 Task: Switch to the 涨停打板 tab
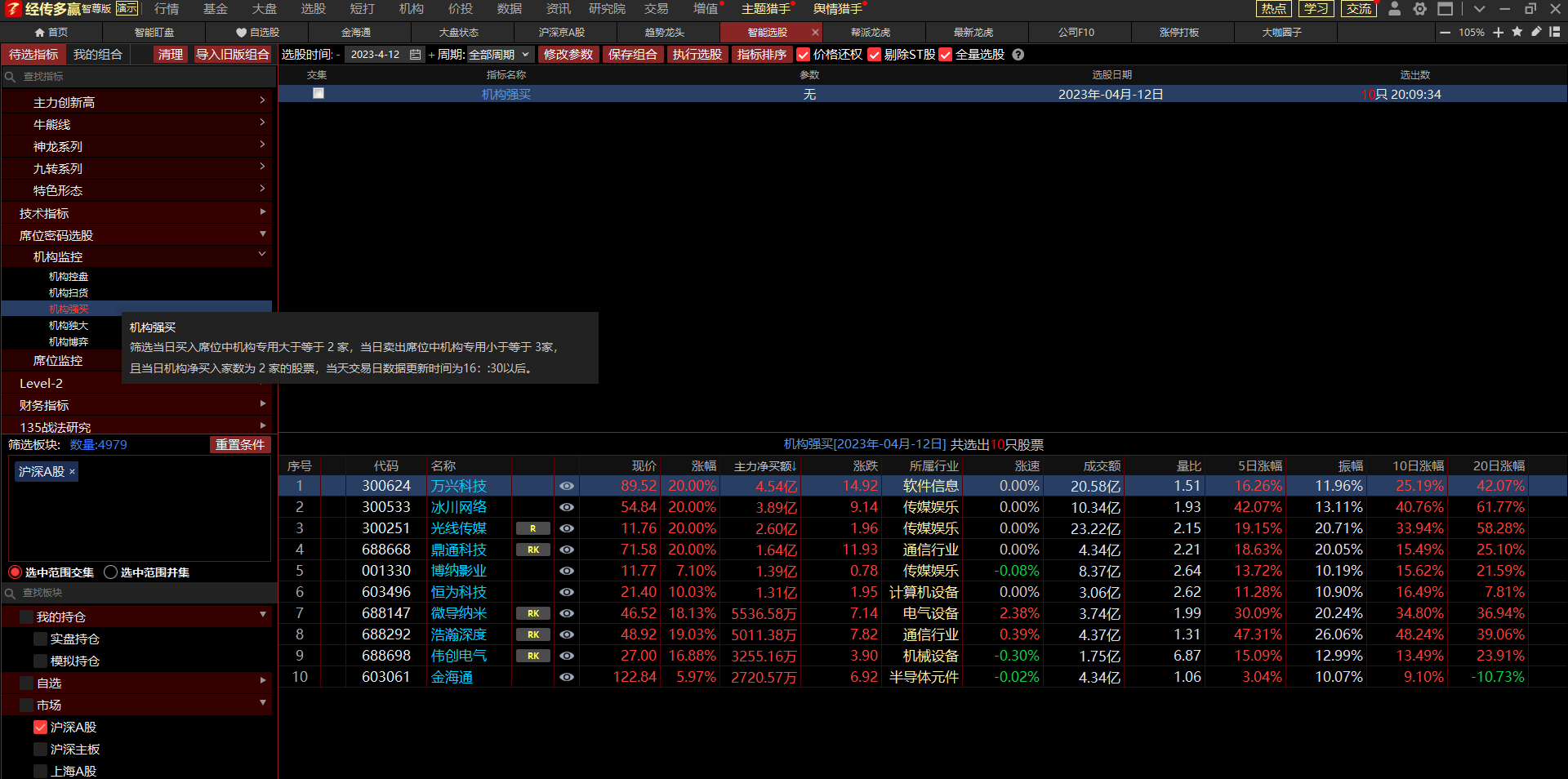(x=1179, y=33)
